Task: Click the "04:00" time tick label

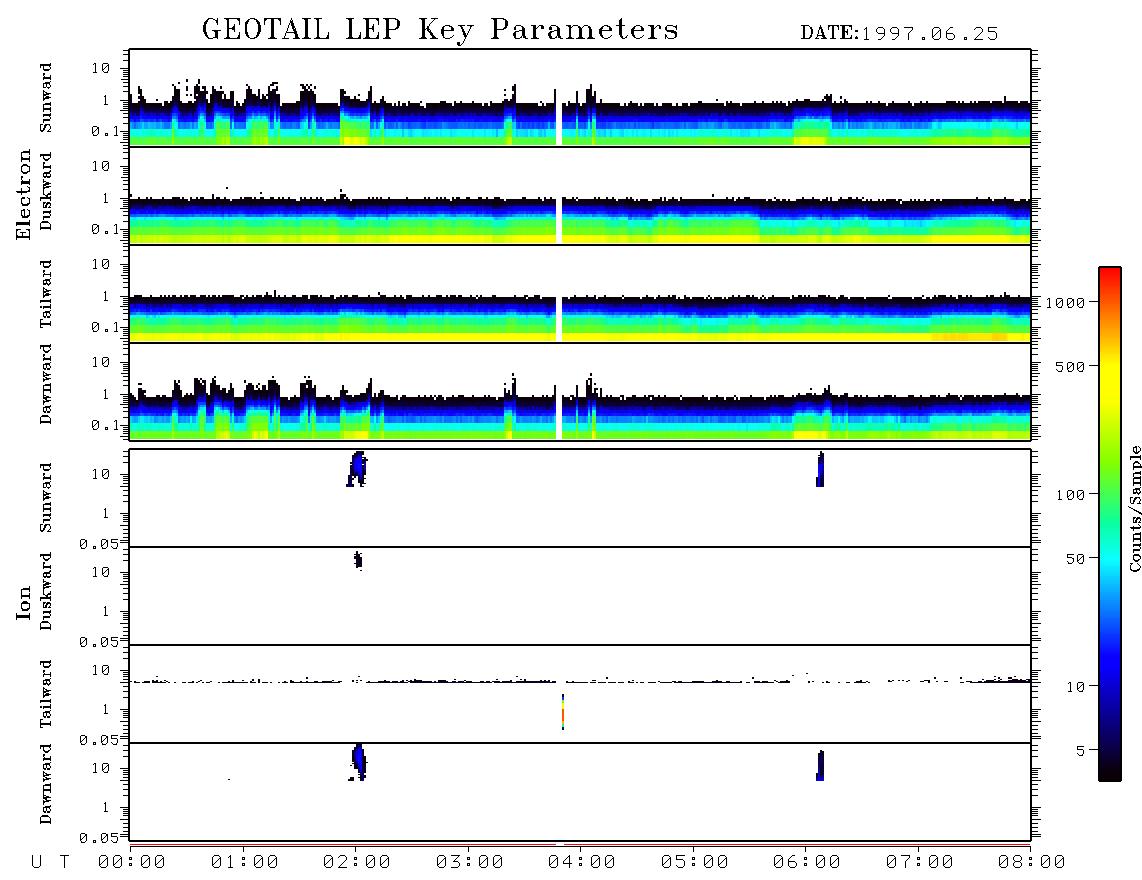Action: click(x=581, y=863)
